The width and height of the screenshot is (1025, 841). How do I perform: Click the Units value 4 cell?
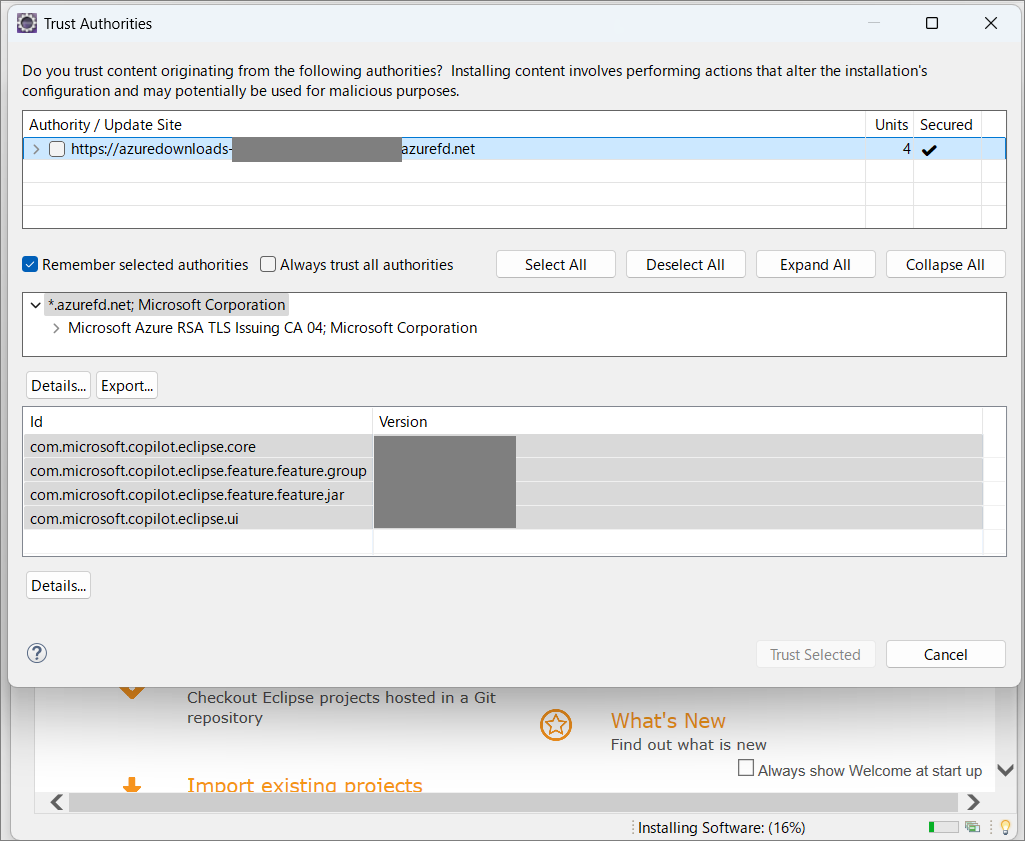tap(890, 149)
